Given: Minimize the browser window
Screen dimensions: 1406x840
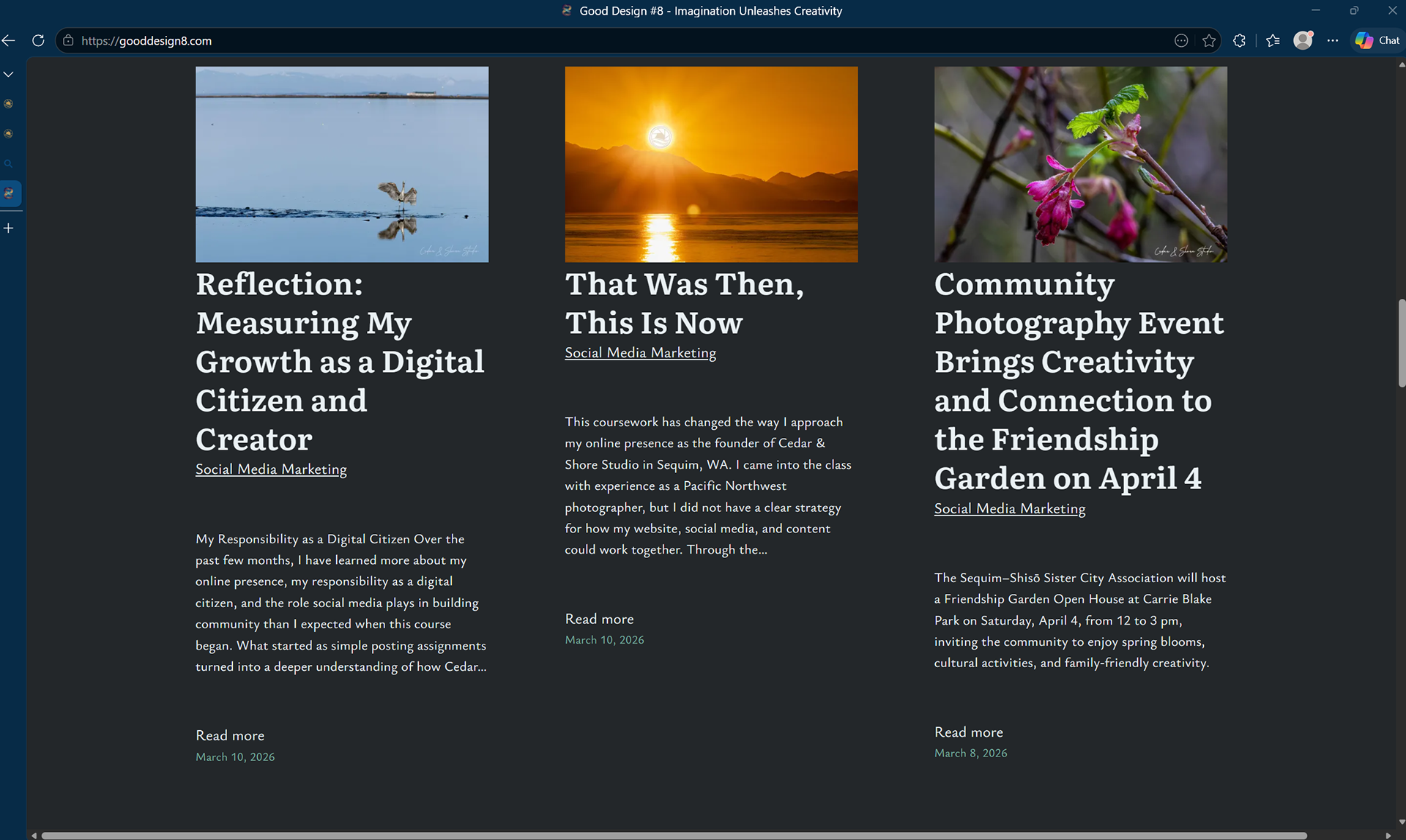Looking at the screenshot, I should point(1316,10).
